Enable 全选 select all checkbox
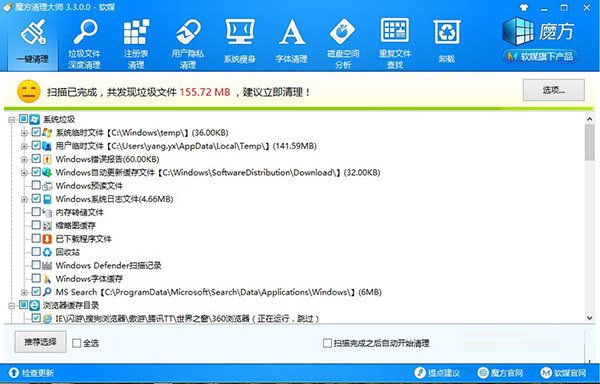 click(x=77, y=343)
